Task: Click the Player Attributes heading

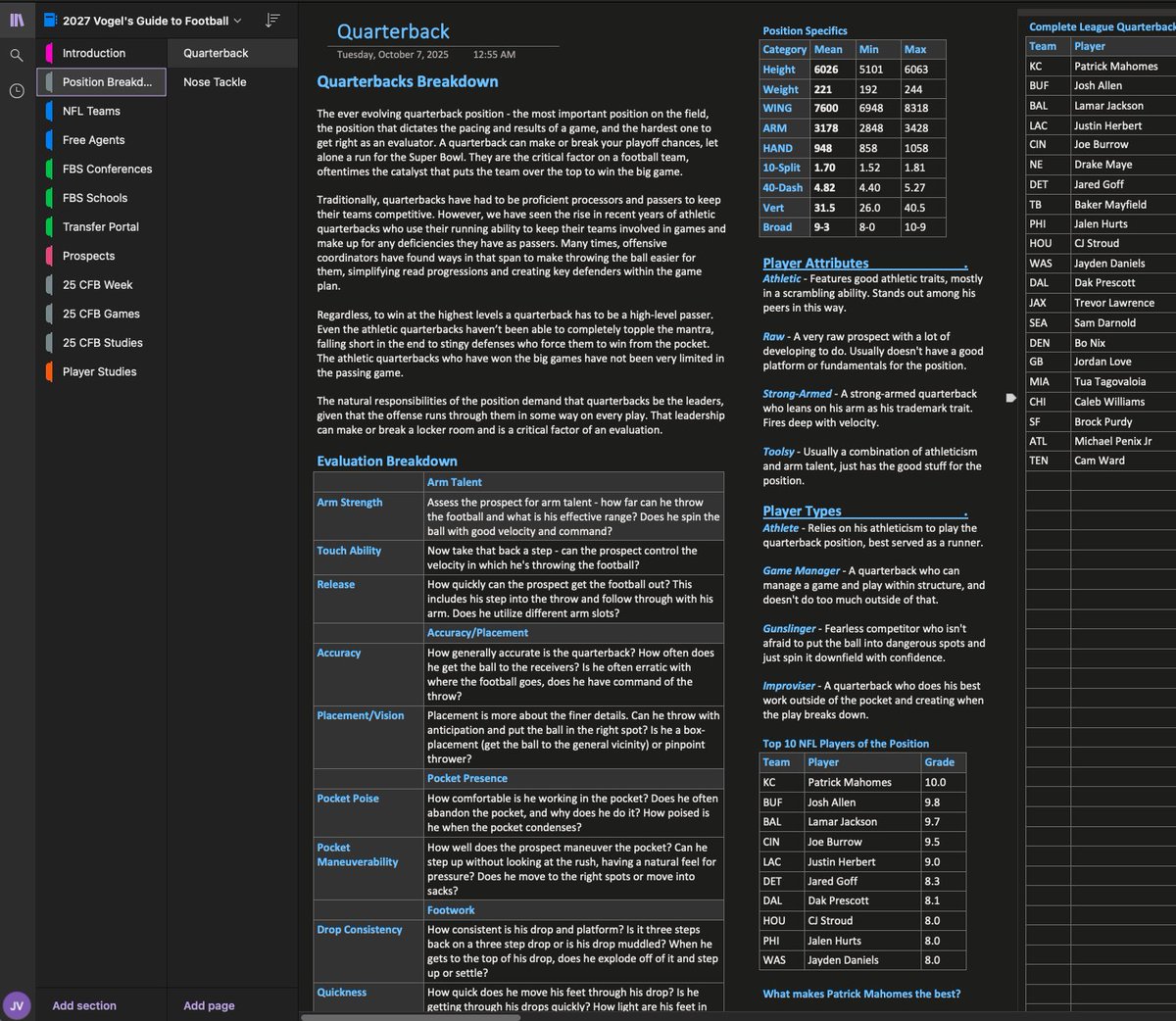Action: [x=815, y=263]
